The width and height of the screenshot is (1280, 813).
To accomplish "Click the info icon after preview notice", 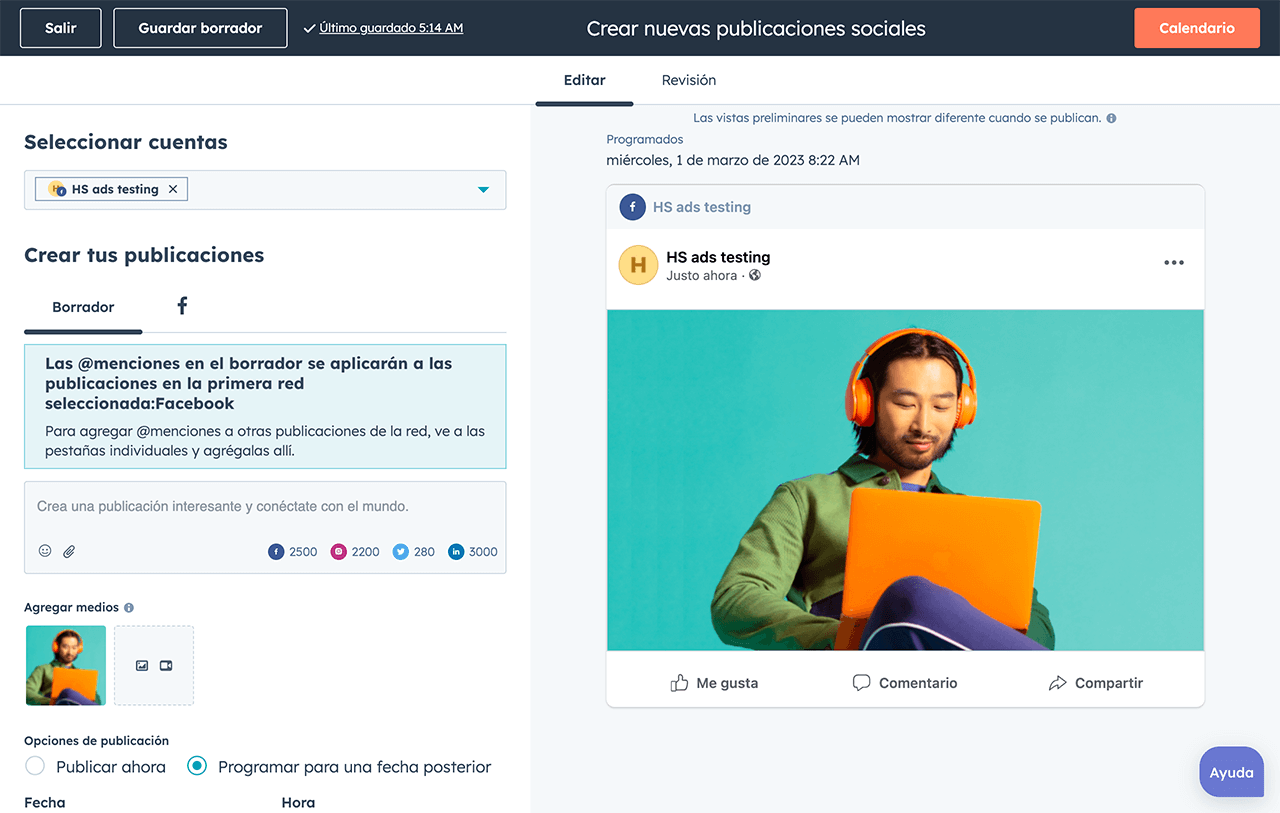I will pyautogui.click(x=1111, y=118).
